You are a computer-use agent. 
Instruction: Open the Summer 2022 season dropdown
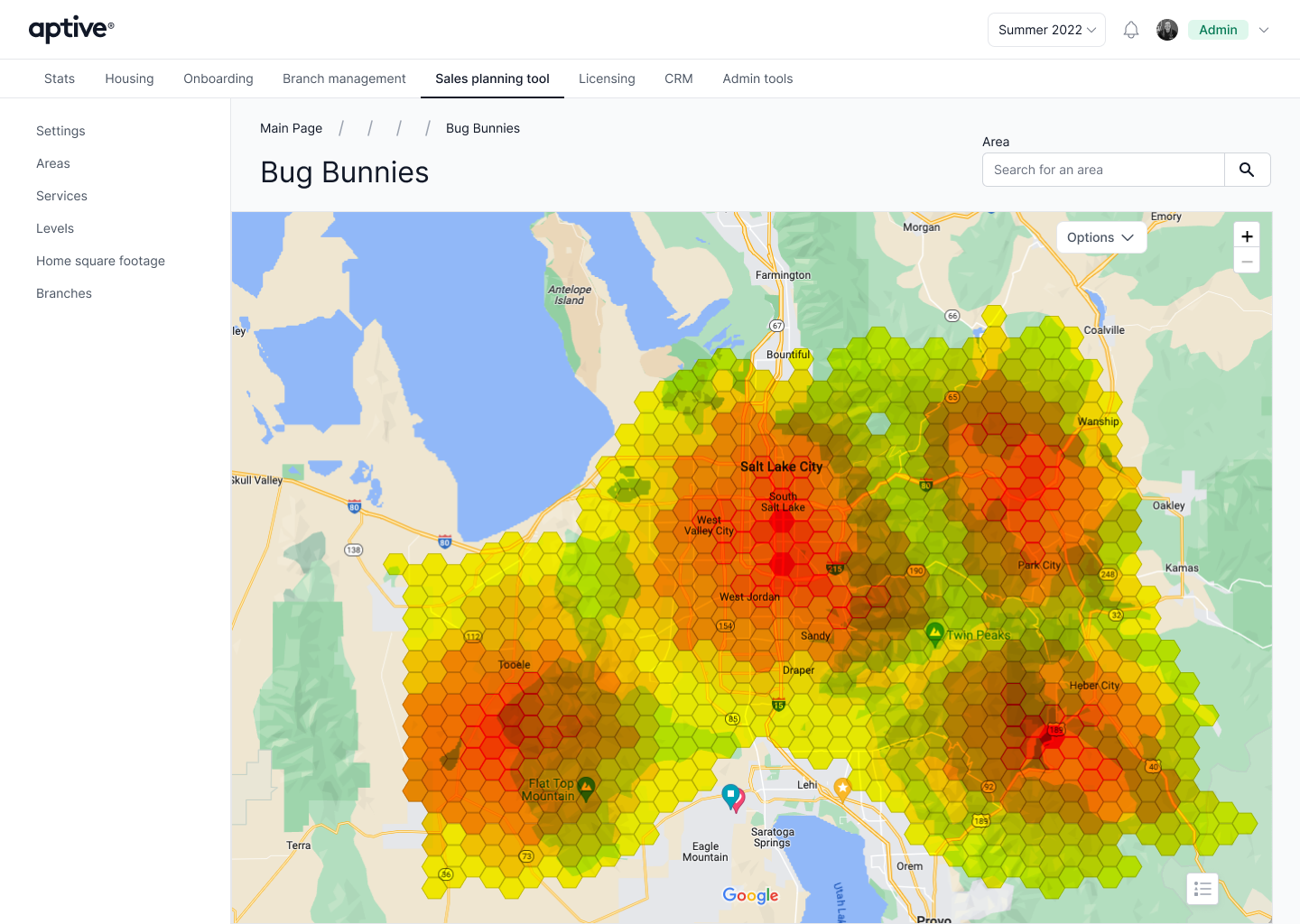1046,30
